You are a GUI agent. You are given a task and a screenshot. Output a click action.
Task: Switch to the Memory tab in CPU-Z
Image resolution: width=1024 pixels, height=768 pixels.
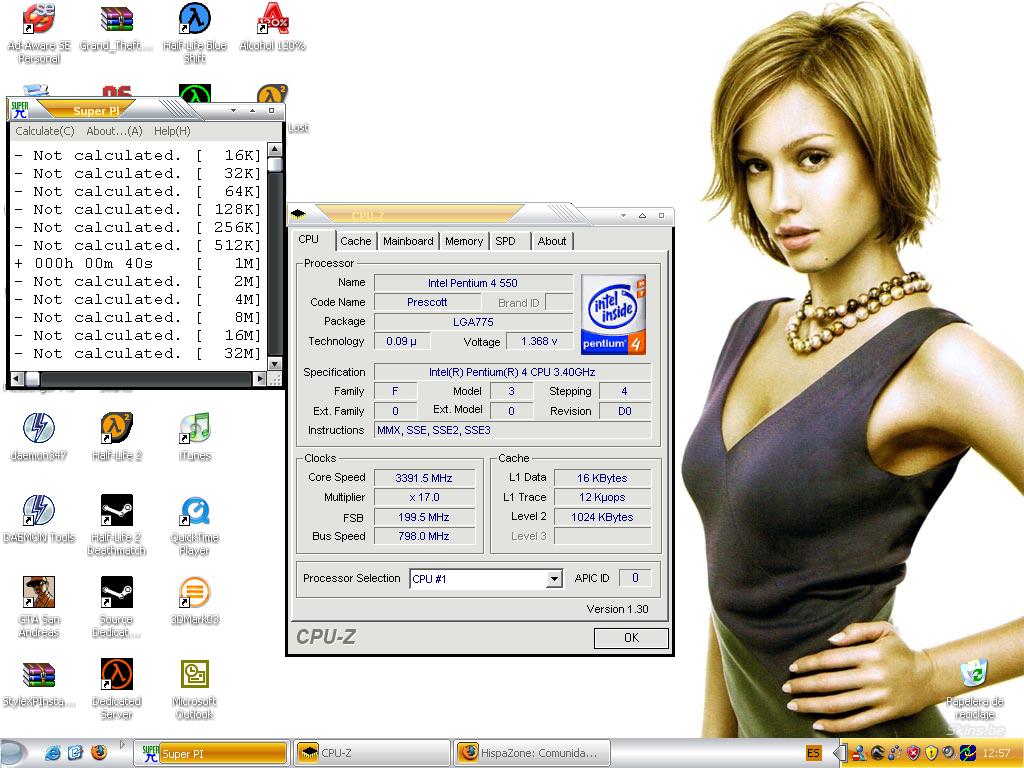tap(464, 241)
